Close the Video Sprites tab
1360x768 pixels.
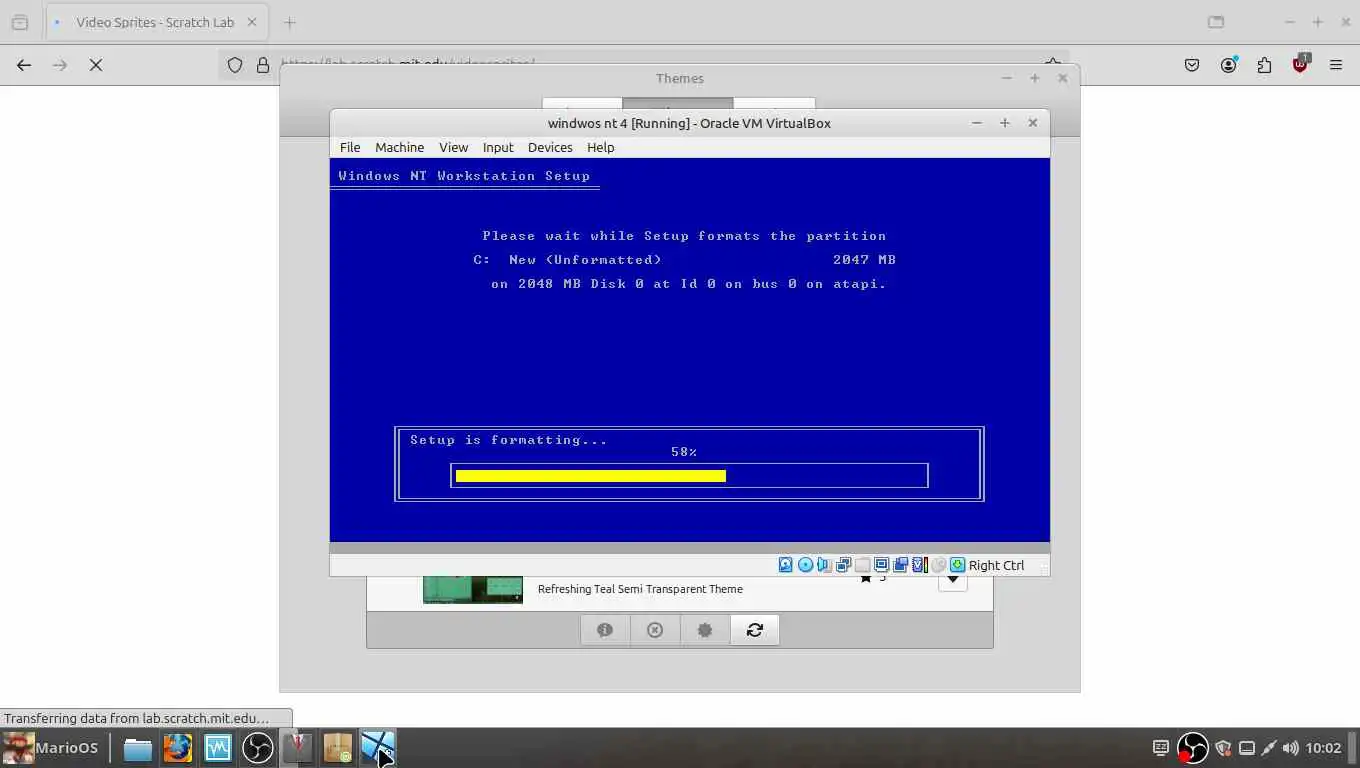(x=252, y=22)
